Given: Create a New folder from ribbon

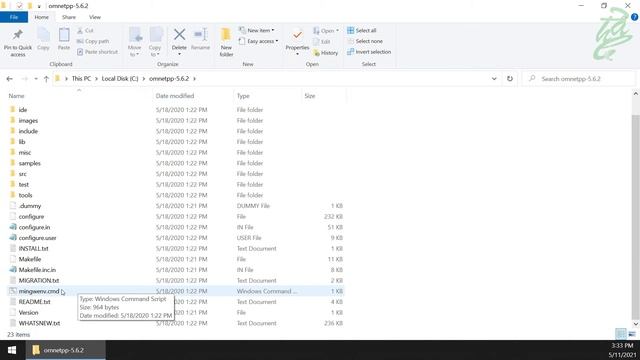Looking at the screenshot, I should click(226, 42).
